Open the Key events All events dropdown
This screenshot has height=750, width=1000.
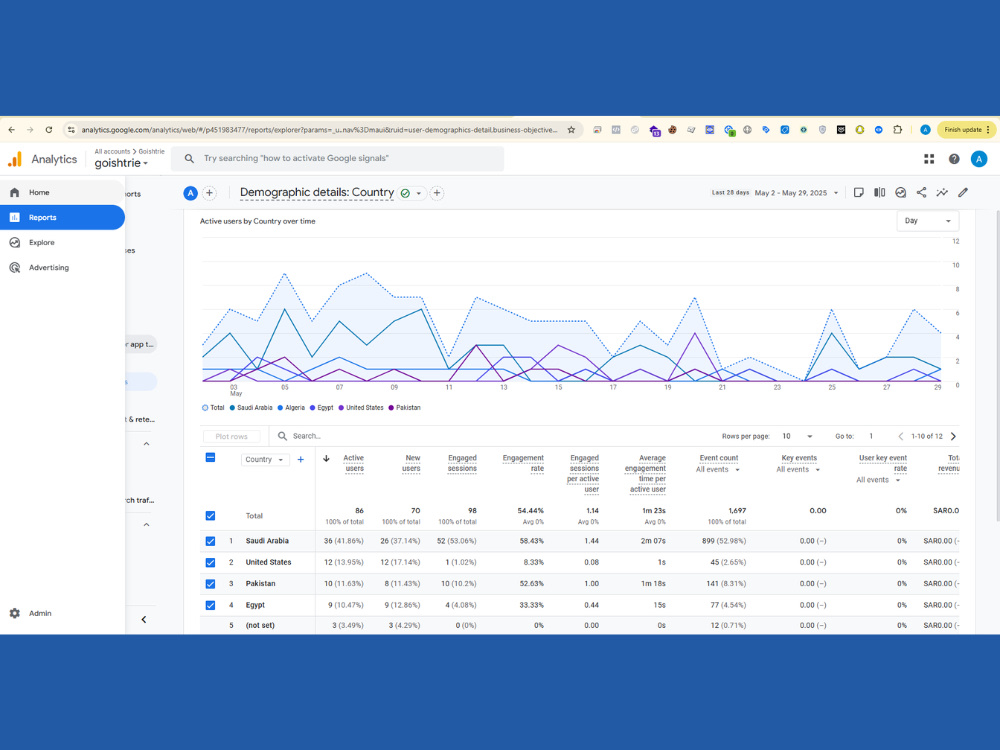coord(798,469)
